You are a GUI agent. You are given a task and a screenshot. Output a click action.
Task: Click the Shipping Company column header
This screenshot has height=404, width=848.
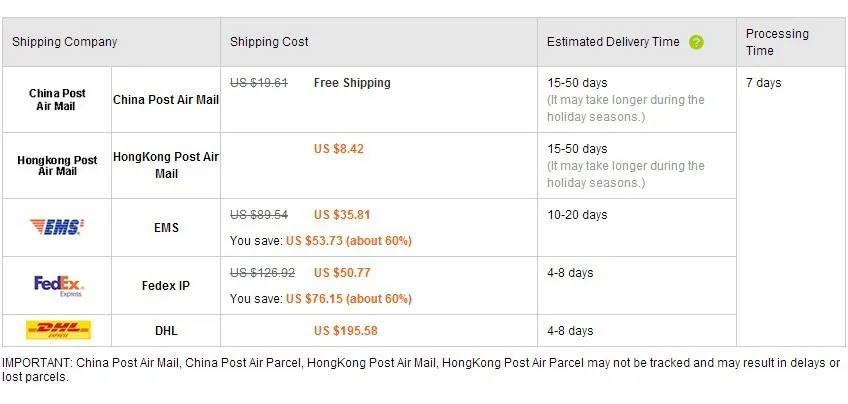click(x=65, y=42)
